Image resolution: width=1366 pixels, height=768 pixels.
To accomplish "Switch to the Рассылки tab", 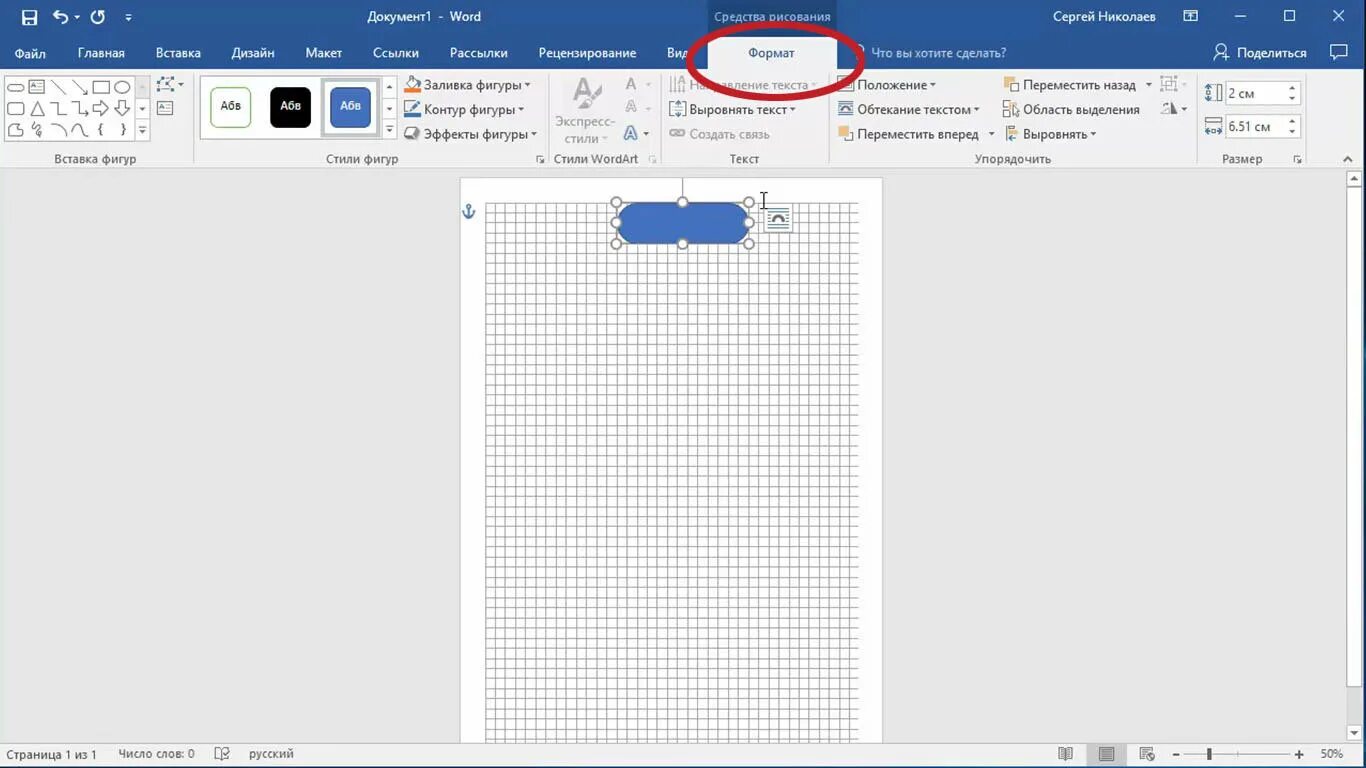I will [x=478, y=53].
